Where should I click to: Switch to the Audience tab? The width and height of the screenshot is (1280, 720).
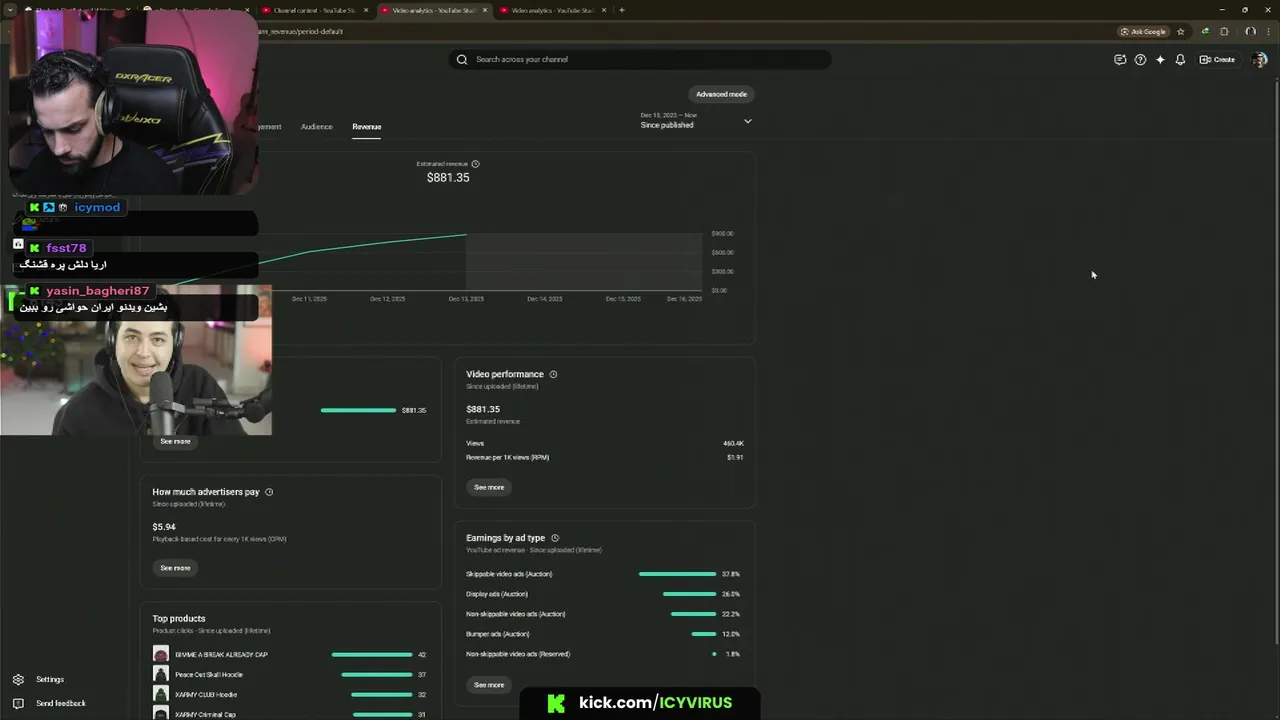[316, 127]
